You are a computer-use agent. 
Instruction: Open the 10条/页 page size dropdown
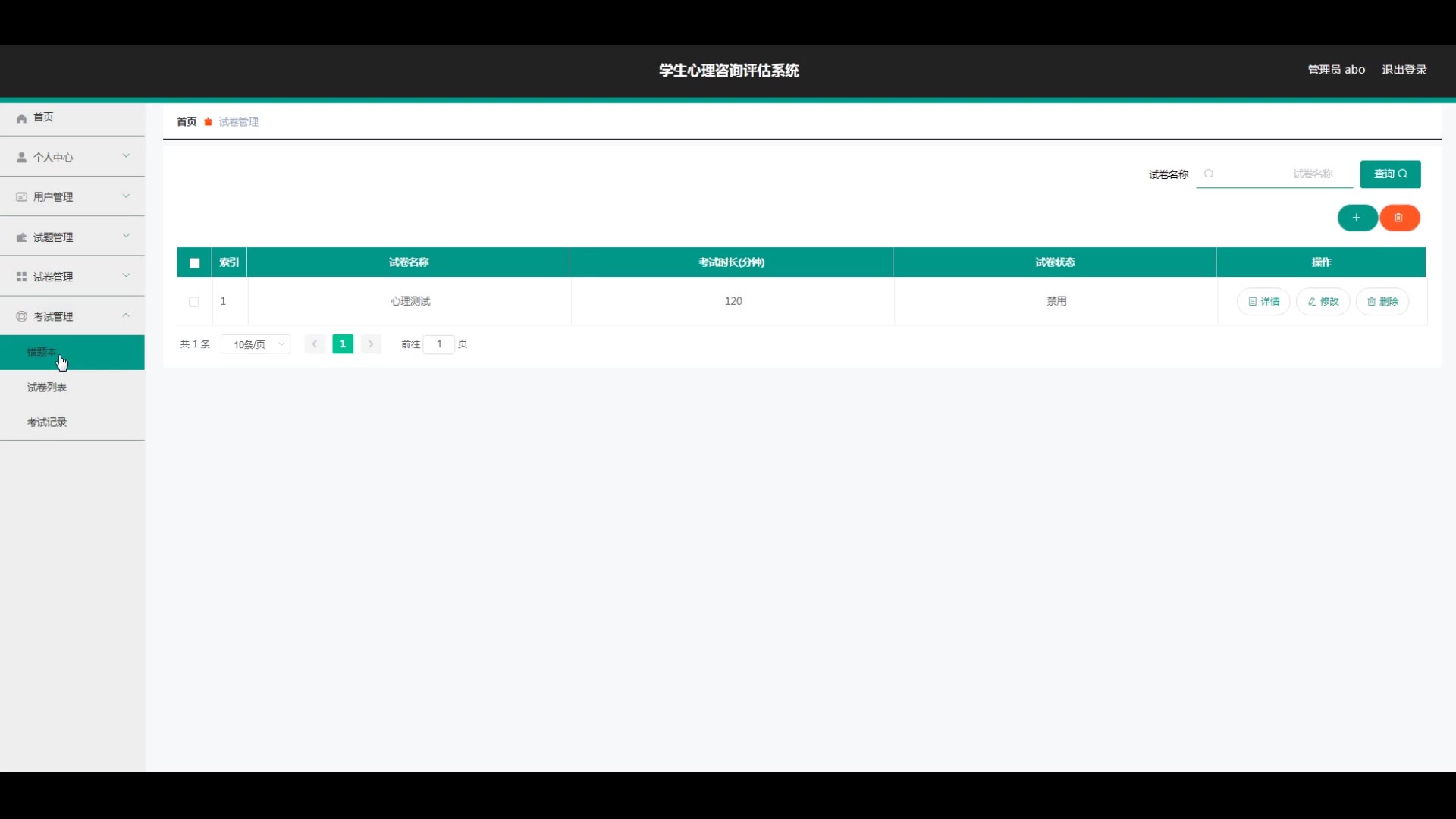point(256,344)
